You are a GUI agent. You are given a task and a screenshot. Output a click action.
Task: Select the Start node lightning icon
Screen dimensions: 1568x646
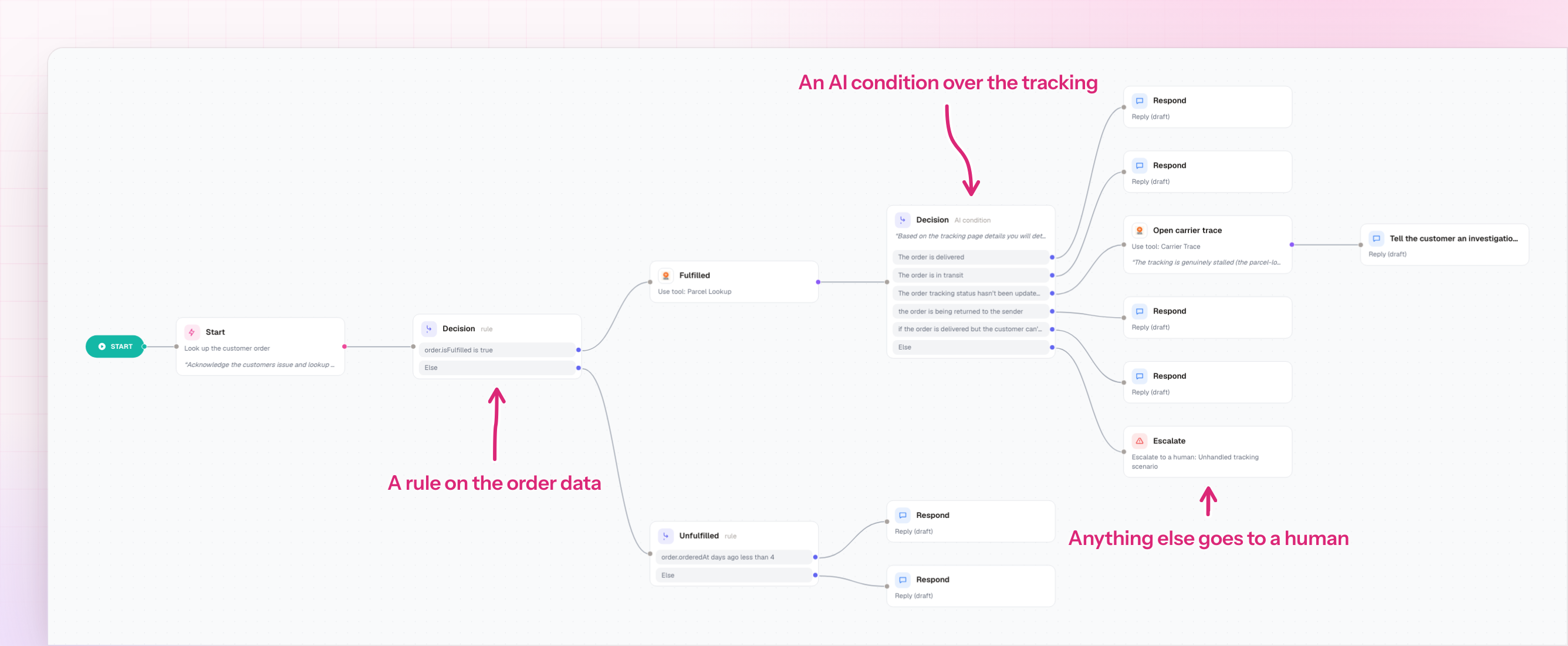tap(192, 332)
